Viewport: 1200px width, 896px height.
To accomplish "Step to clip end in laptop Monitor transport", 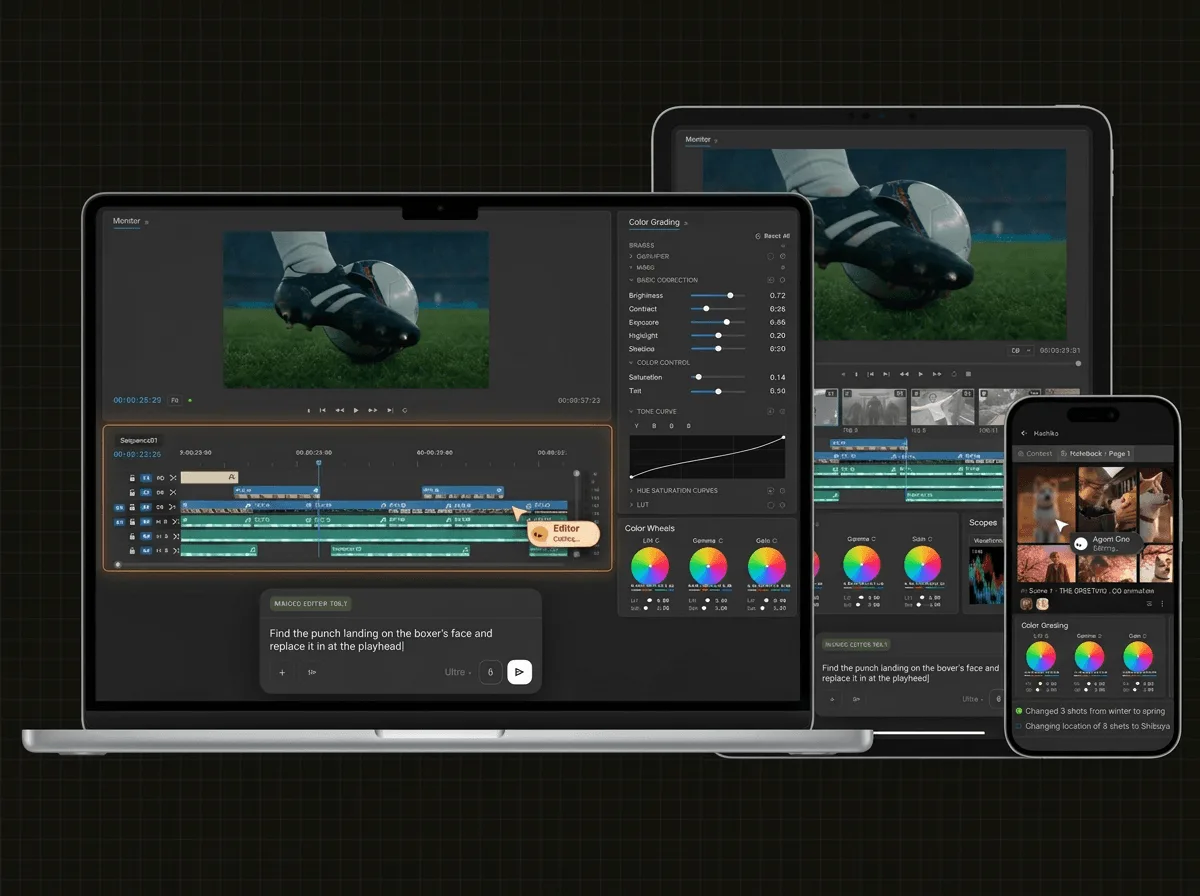I will (x=390, y=410).
